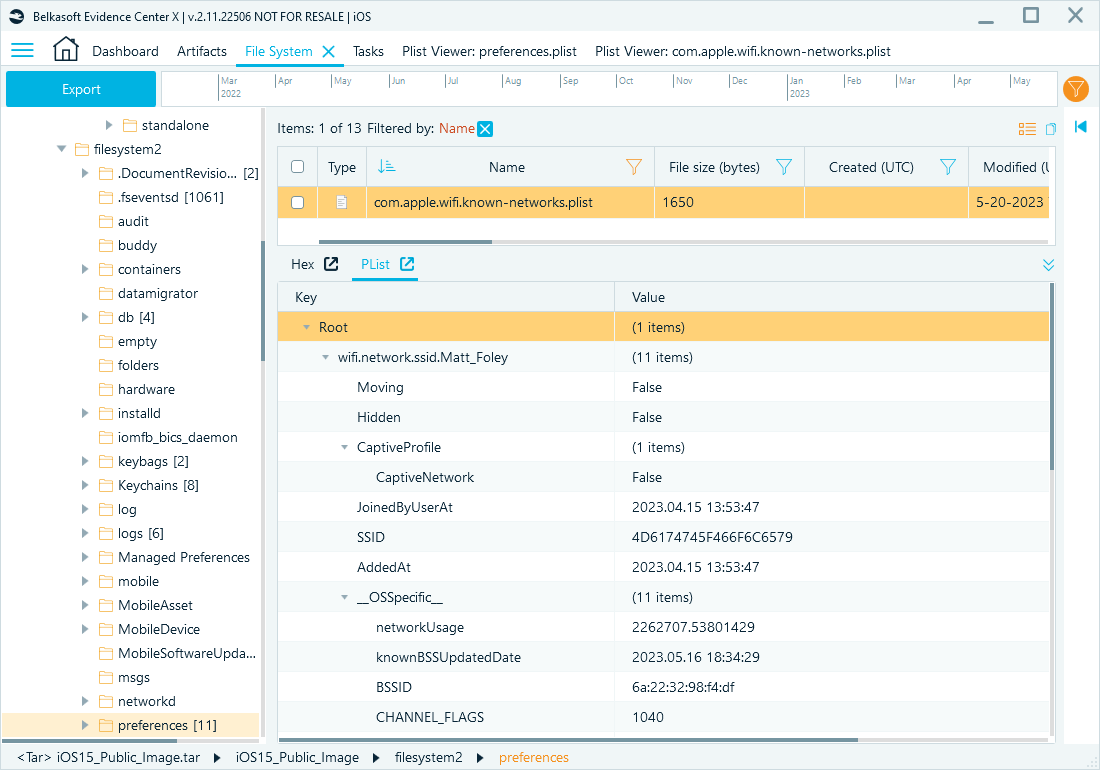Select the networkd folder
Screen dimensions: 1100x770
pos(147,701)
